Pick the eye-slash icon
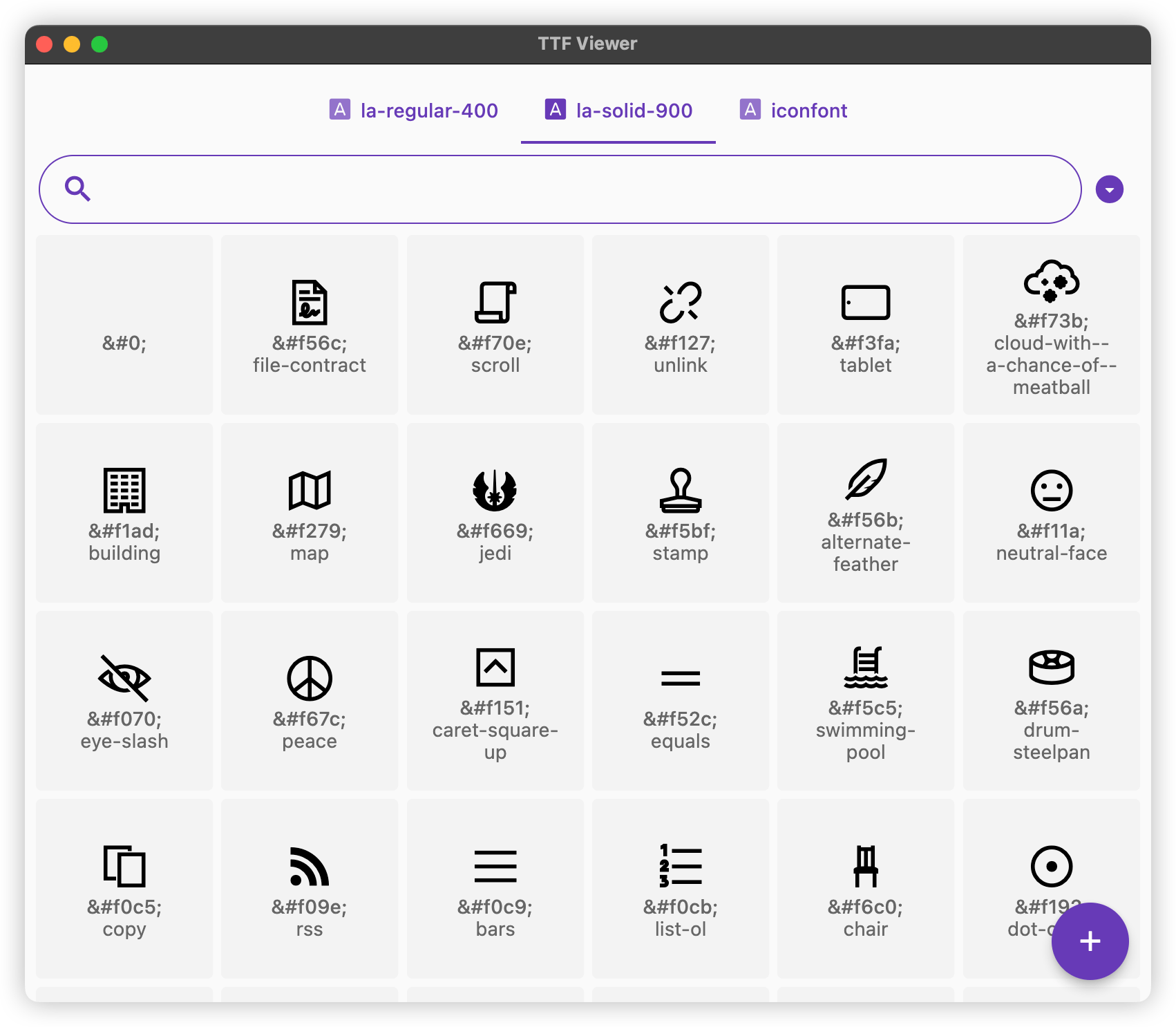The image size is (1176, 1027). 124,678
